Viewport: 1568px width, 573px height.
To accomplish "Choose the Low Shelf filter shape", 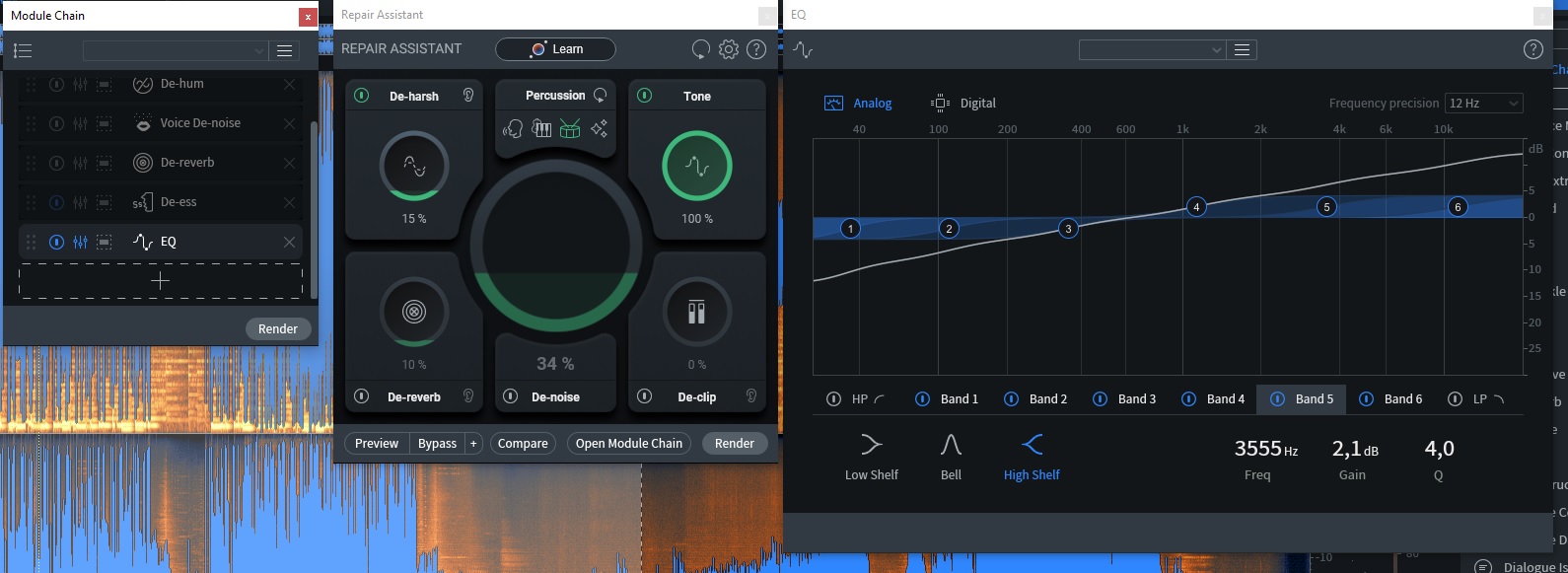I will [x=872, y=458].
